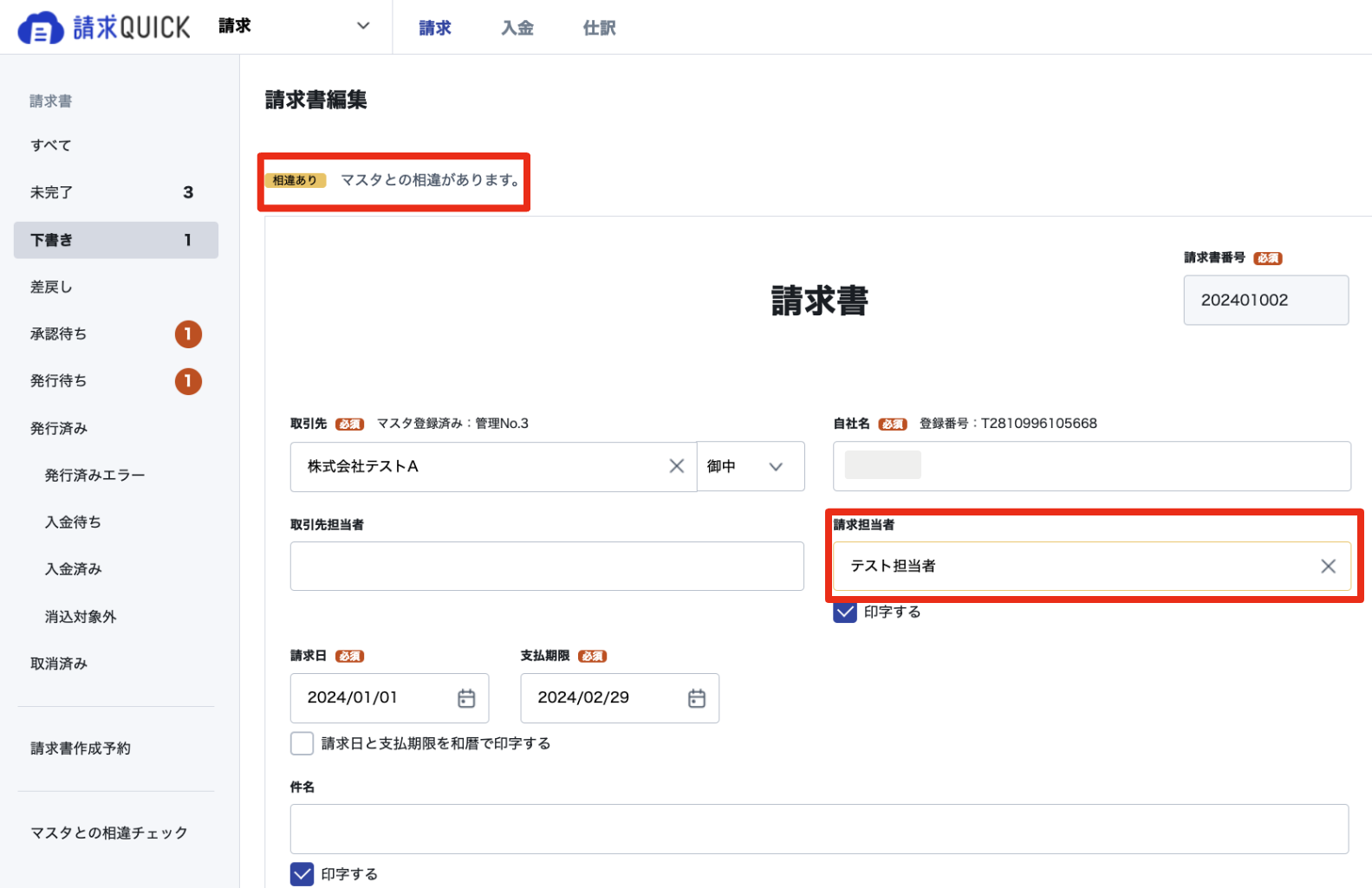The height and width of the screenshot is (888, 1372).
Task: Click the count 3 next to 未完了
Action: pyautogui.click(x=188, y=192)
